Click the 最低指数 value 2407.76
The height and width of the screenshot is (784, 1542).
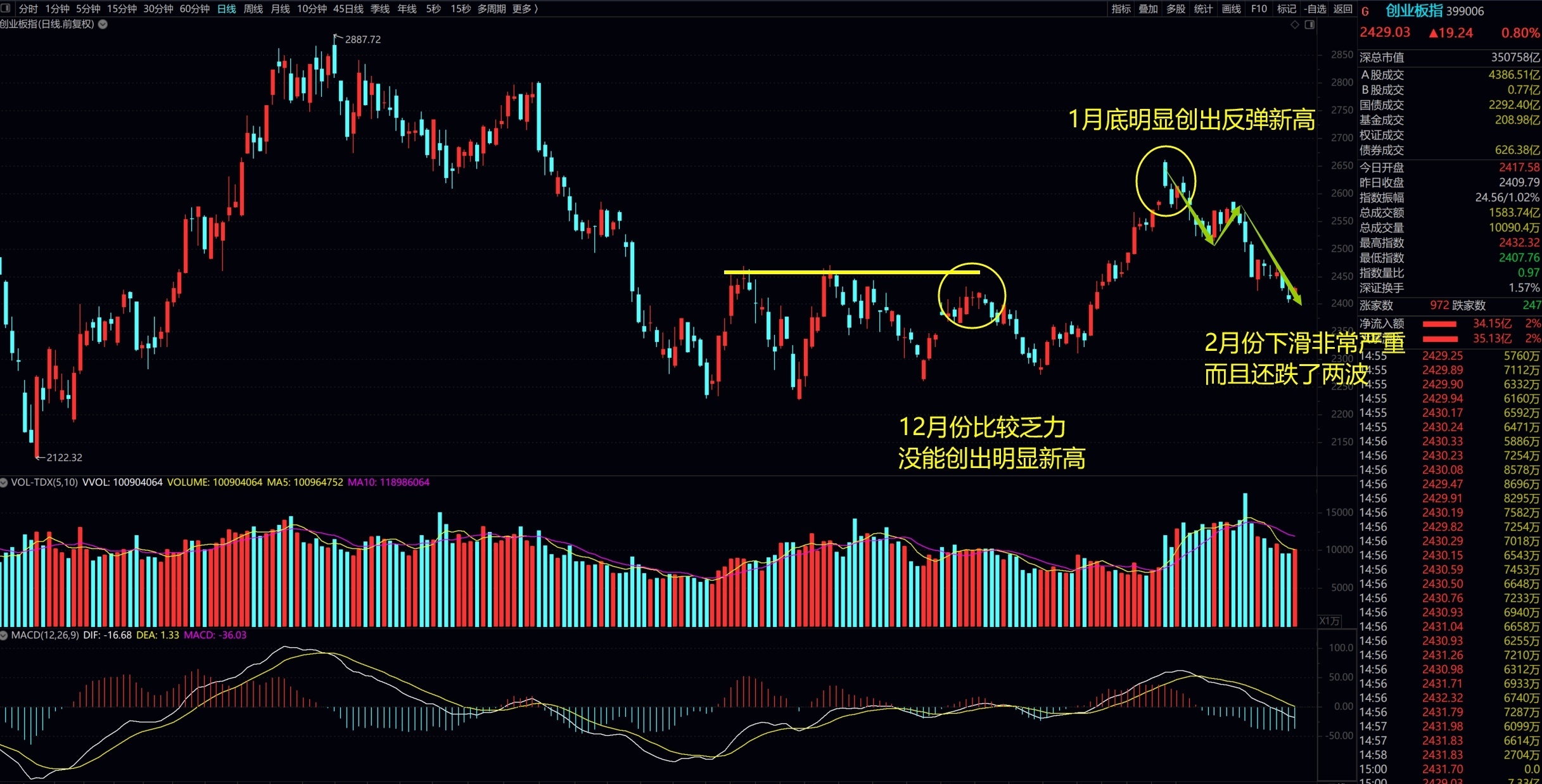point(1519,258)
